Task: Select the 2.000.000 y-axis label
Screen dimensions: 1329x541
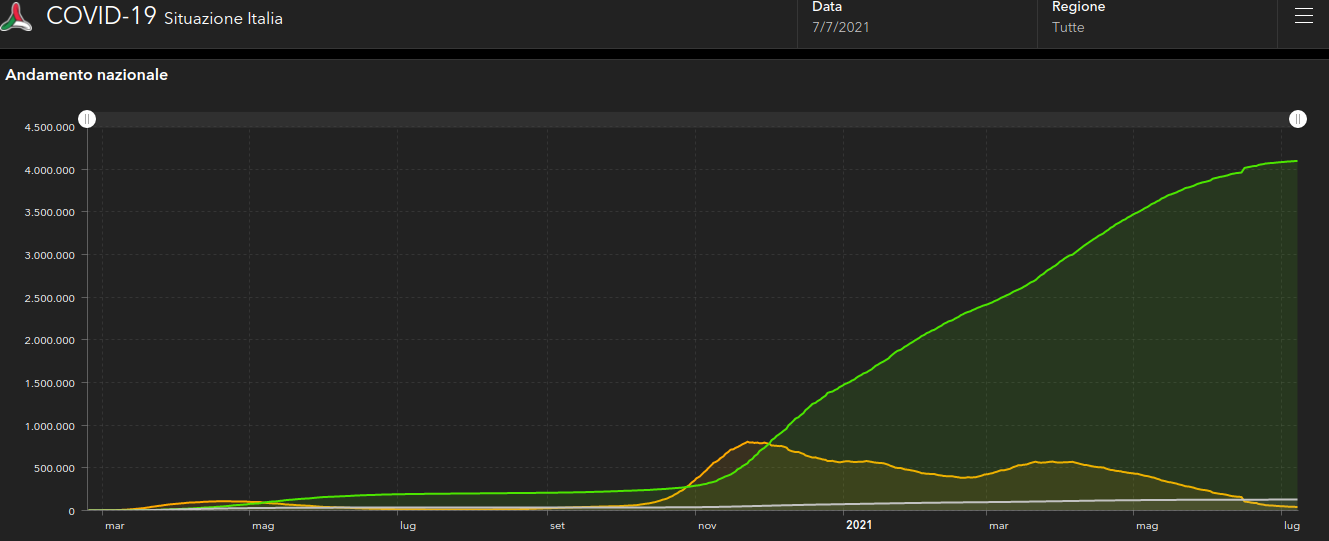Action: [x=49, y=341]
